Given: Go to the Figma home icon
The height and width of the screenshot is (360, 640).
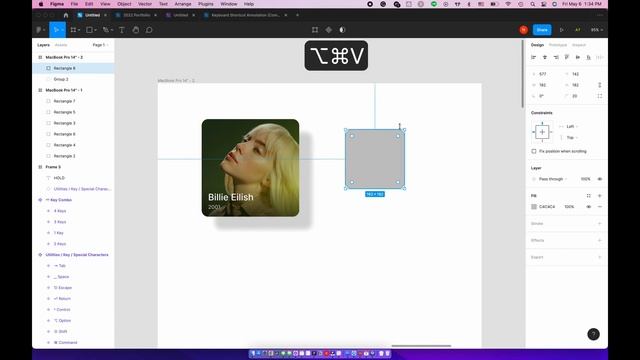Looking at the screenshot, I should pos(66,15).
